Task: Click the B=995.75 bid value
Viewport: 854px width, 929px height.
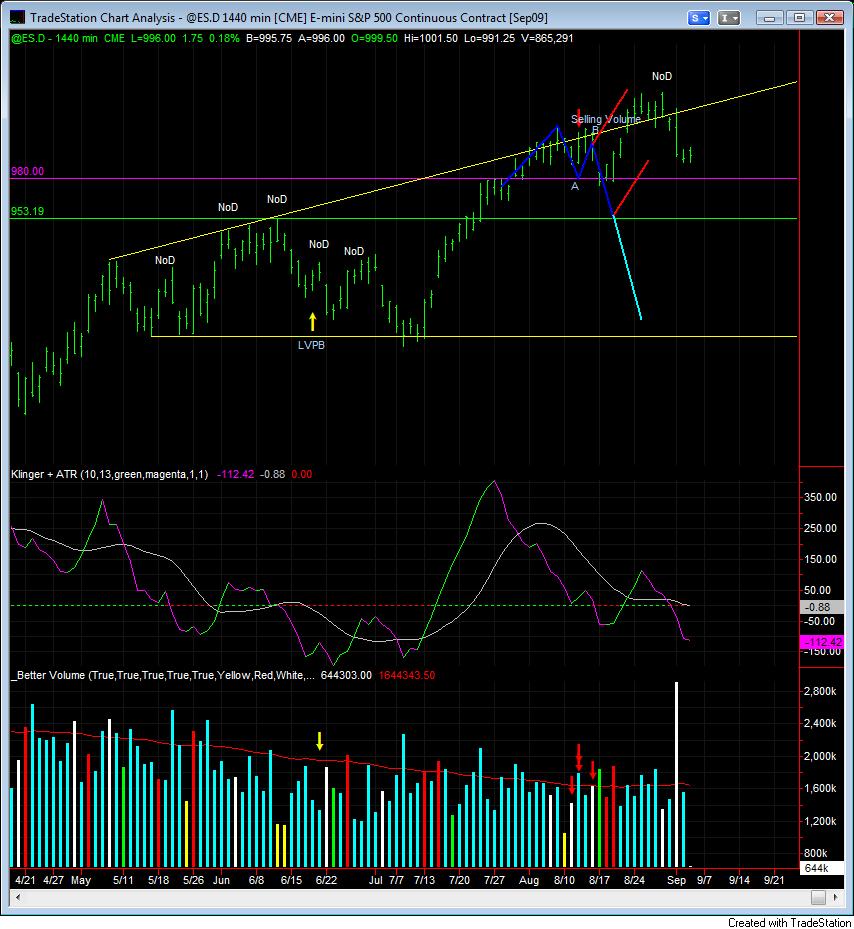Action: click(268, 39)
